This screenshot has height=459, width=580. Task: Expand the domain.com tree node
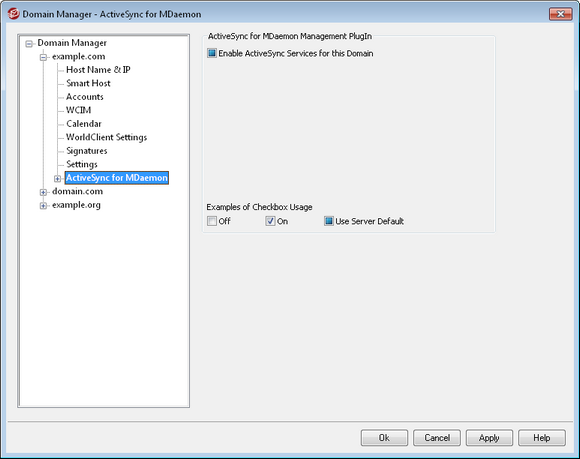43,192
